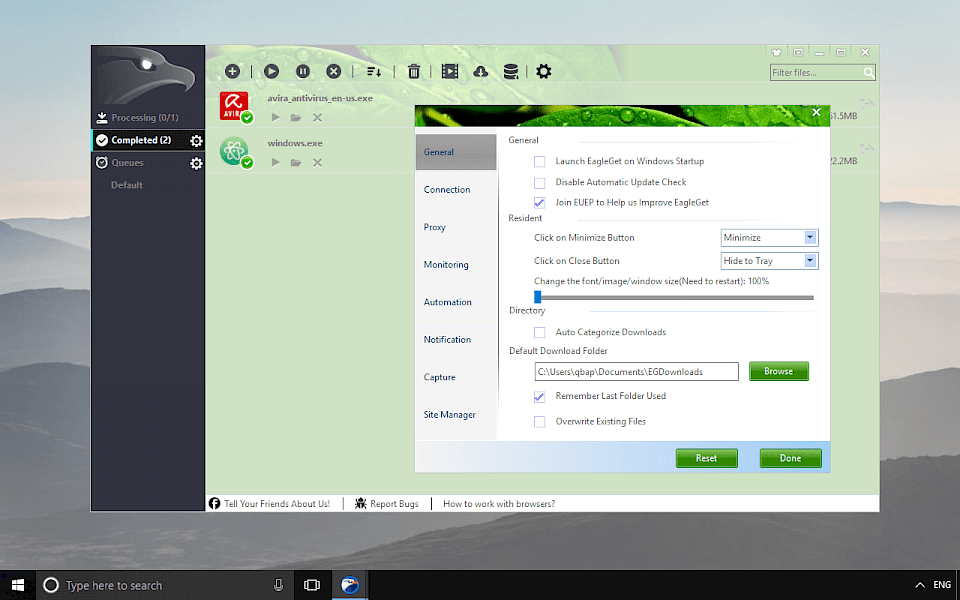Open Task View from the taskbar
Viewport: 960px width, 600px height.
pyautogui.click(x=312, y=585)
